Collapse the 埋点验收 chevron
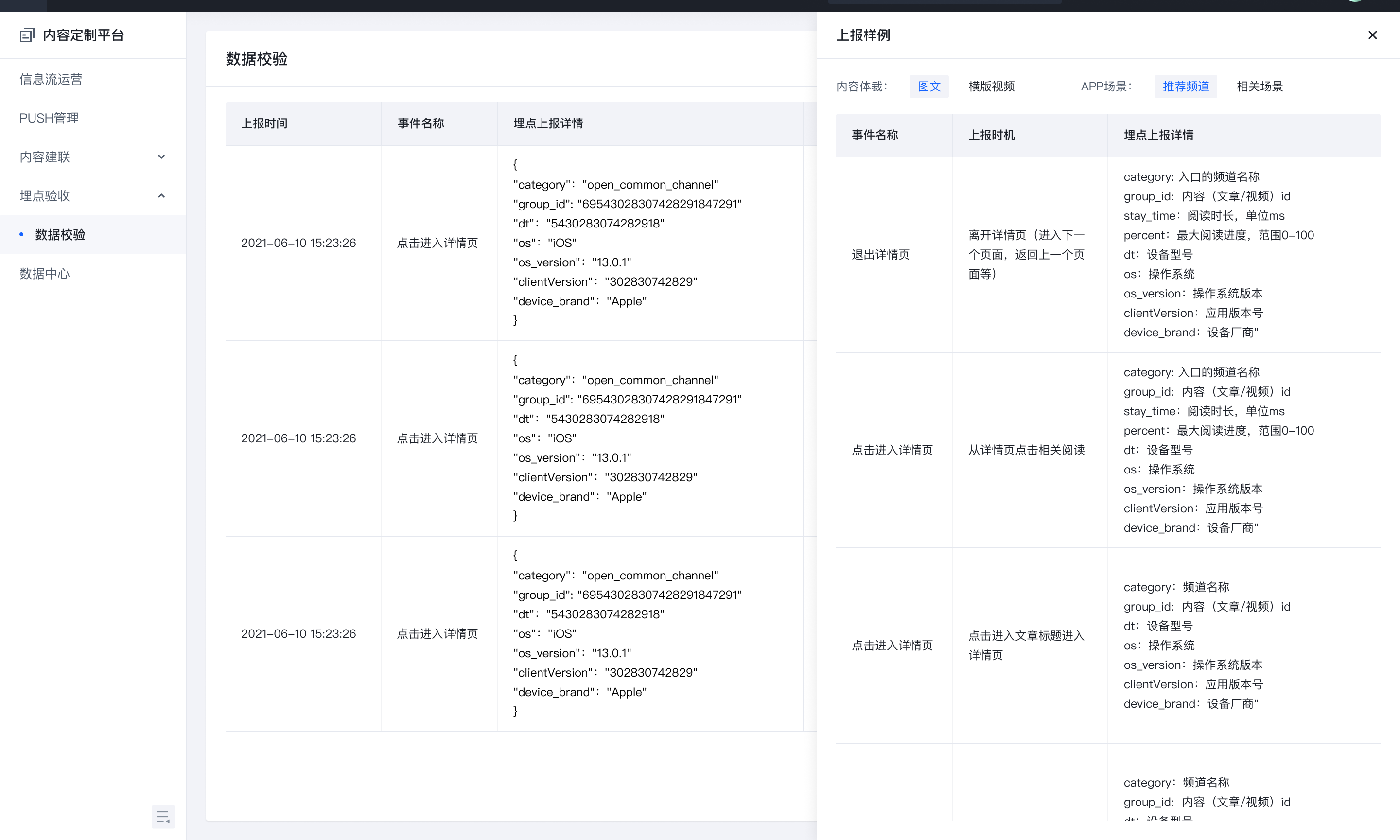The width and height of the screenshot is (1400, 840). pos(161,196)
